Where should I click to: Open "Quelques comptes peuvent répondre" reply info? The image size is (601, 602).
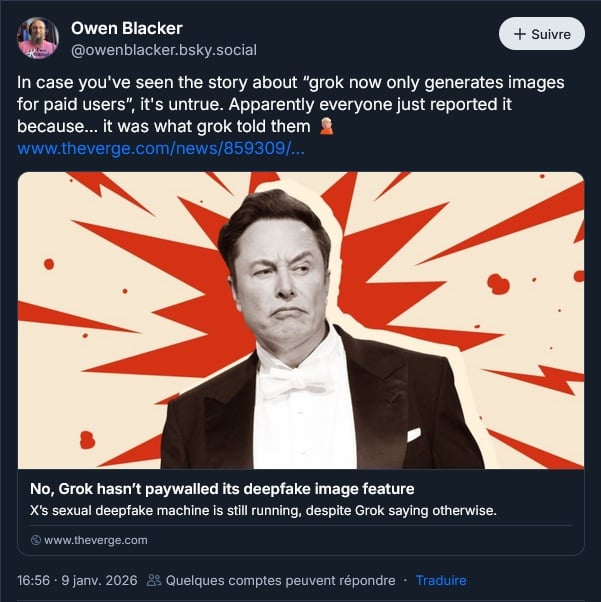pos(280,580)
